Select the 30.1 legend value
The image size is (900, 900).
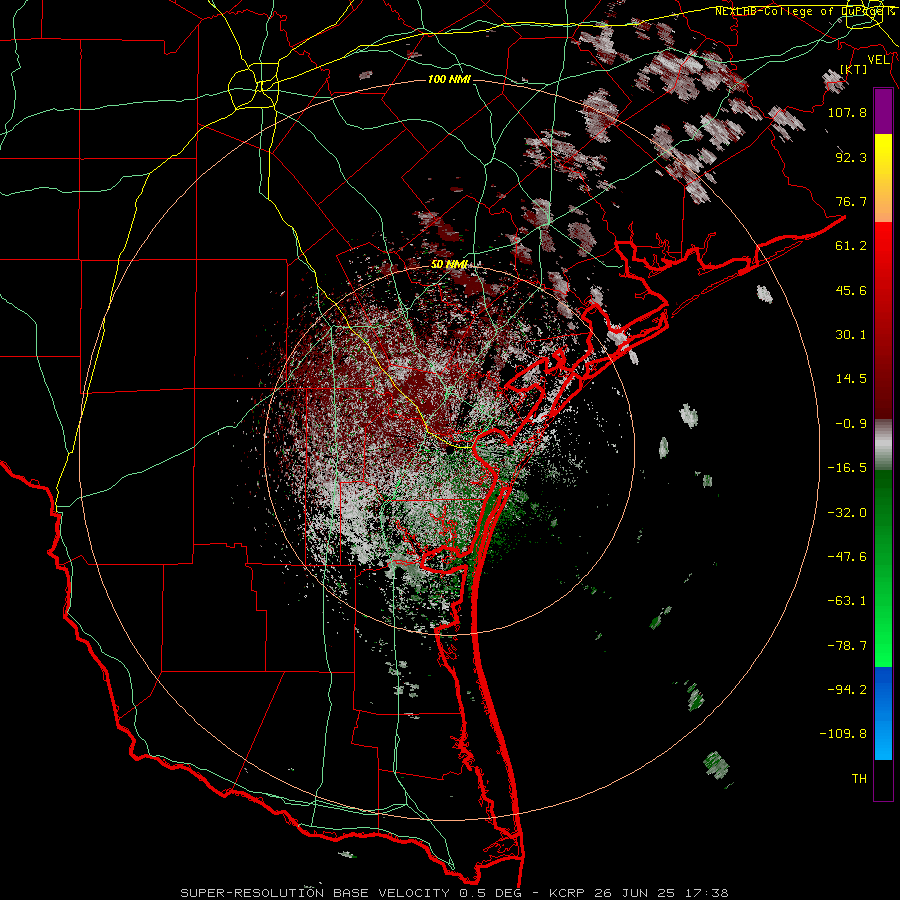tap(851, 335)
